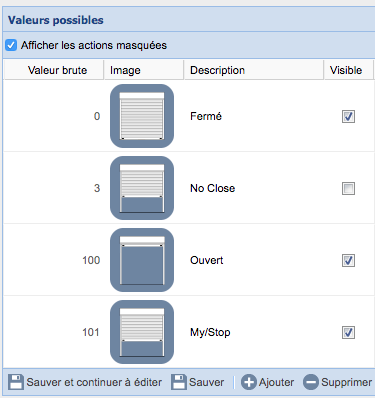
Task: Uncheck Afficher les actions masquées
Action: (x=11, y=45)
